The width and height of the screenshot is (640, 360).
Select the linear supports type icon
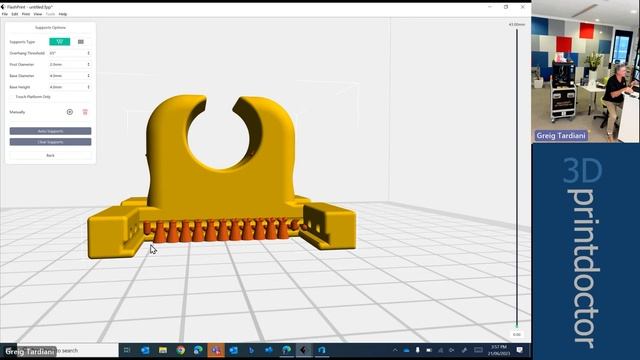click(x=81, y=42)
